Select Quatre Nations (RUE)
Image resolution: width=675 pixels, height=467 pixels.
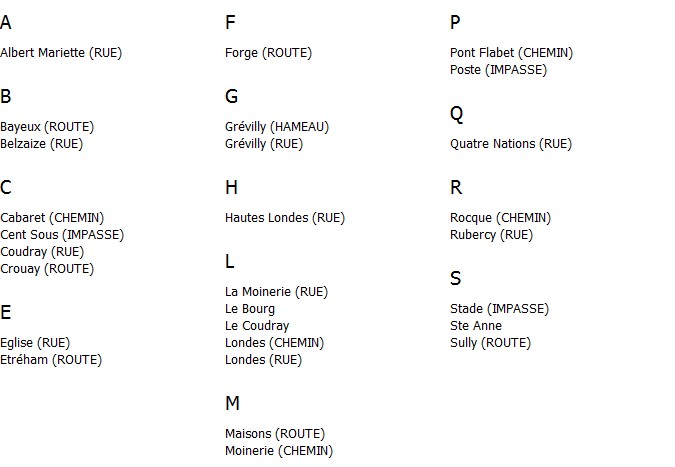[511, 144]
